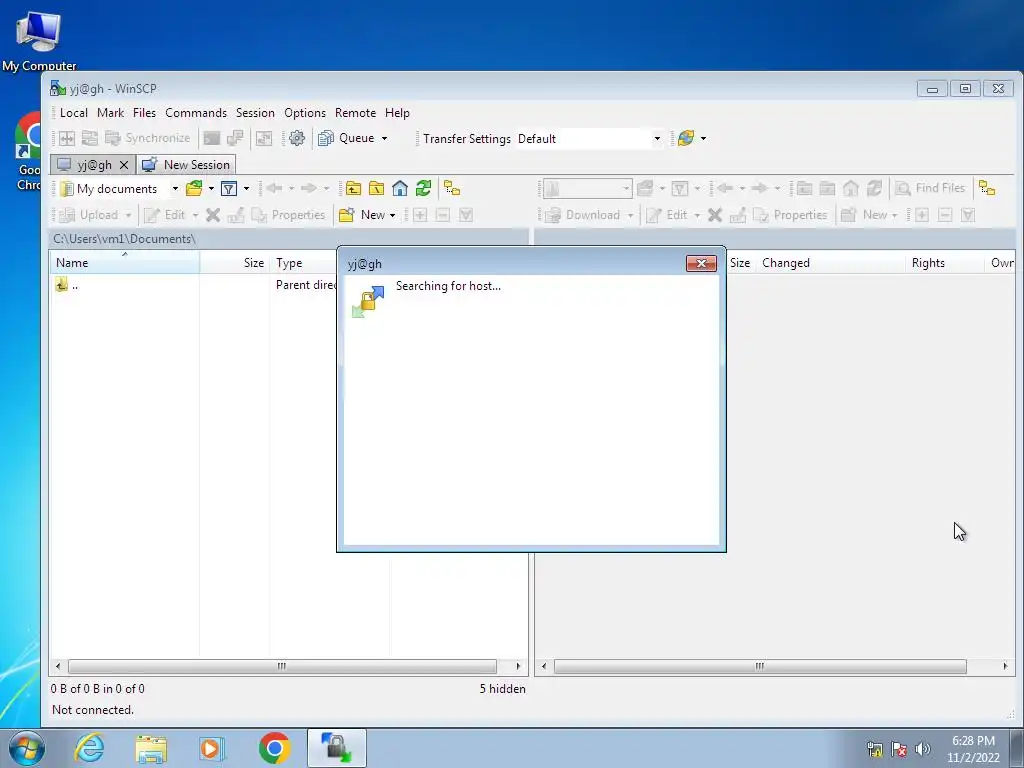1024x768 pixels.
Task: Go to local parent directory icon
Action: point(353,189)
